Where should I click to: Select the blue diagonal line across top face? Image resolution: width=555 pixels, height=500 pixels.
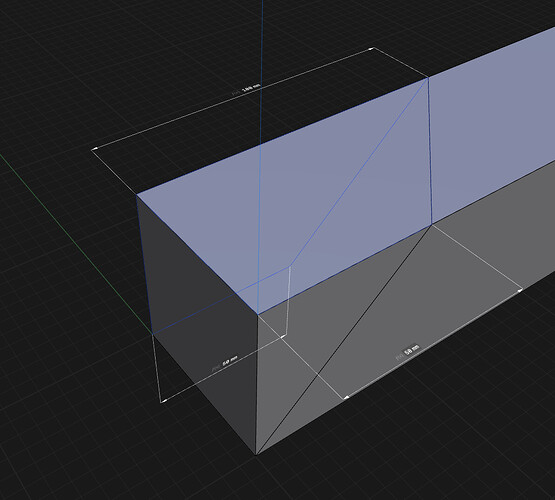point(359,171)
